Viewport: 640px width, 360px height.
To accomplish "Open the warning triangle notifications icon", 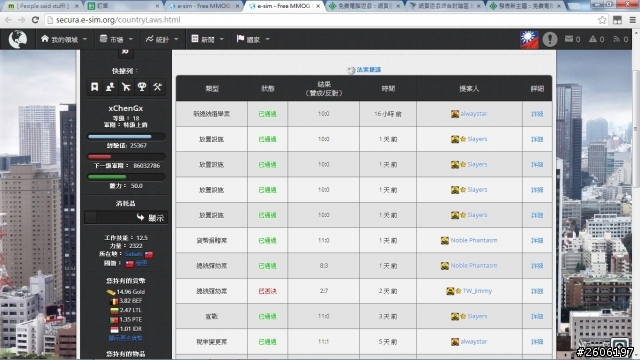I will pos(593,39).
